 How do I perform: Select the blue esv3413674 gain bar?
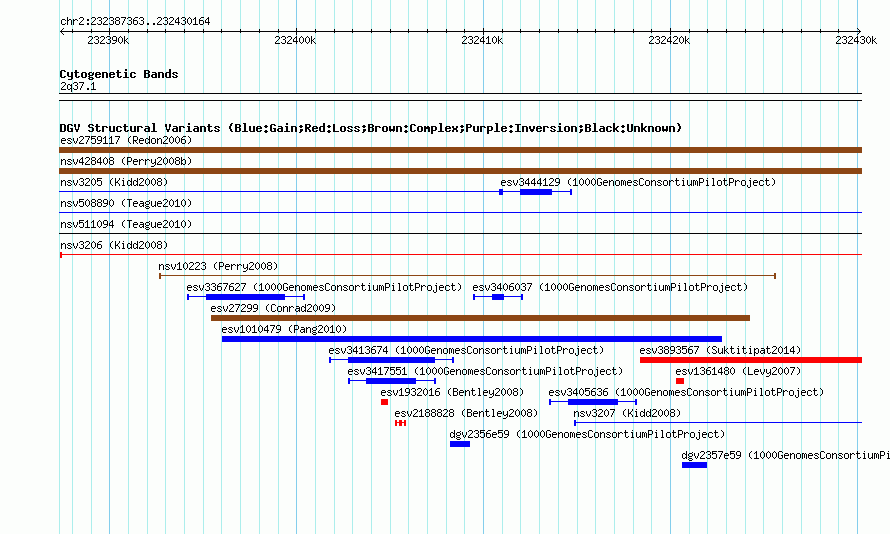(x=392, y=360)
